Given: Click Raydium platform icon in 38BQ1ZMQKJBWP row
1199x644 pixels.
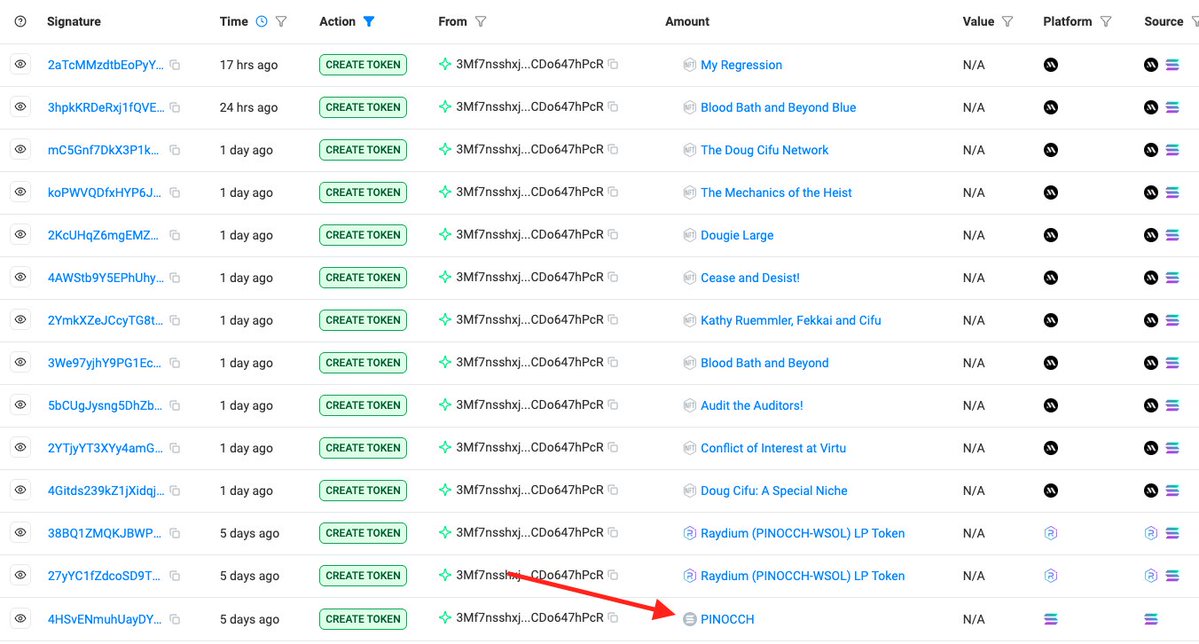Looking at the screenshot, I should pos(1051,533).
